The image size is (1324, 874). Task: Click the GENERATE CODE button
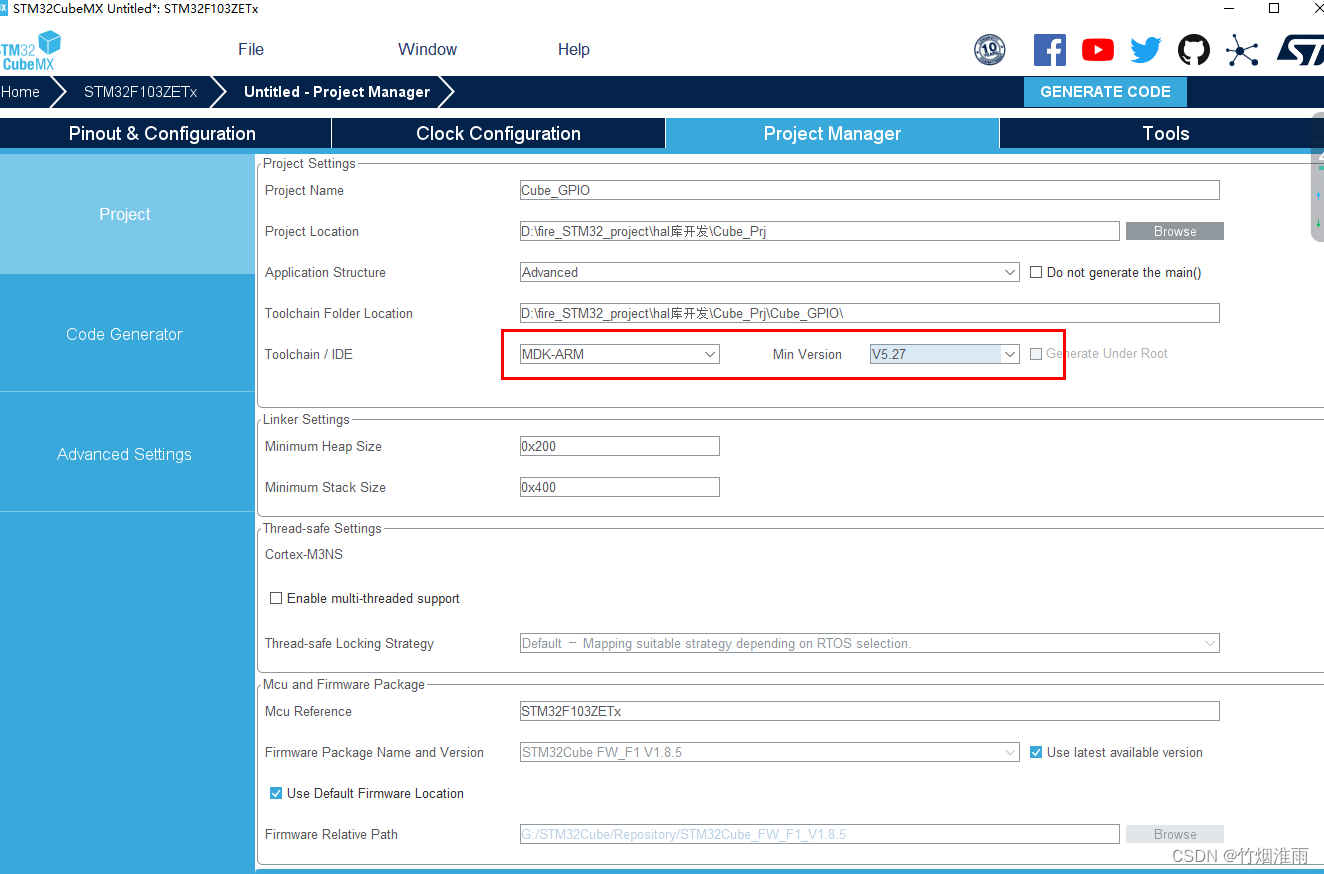coord(1105,91)
